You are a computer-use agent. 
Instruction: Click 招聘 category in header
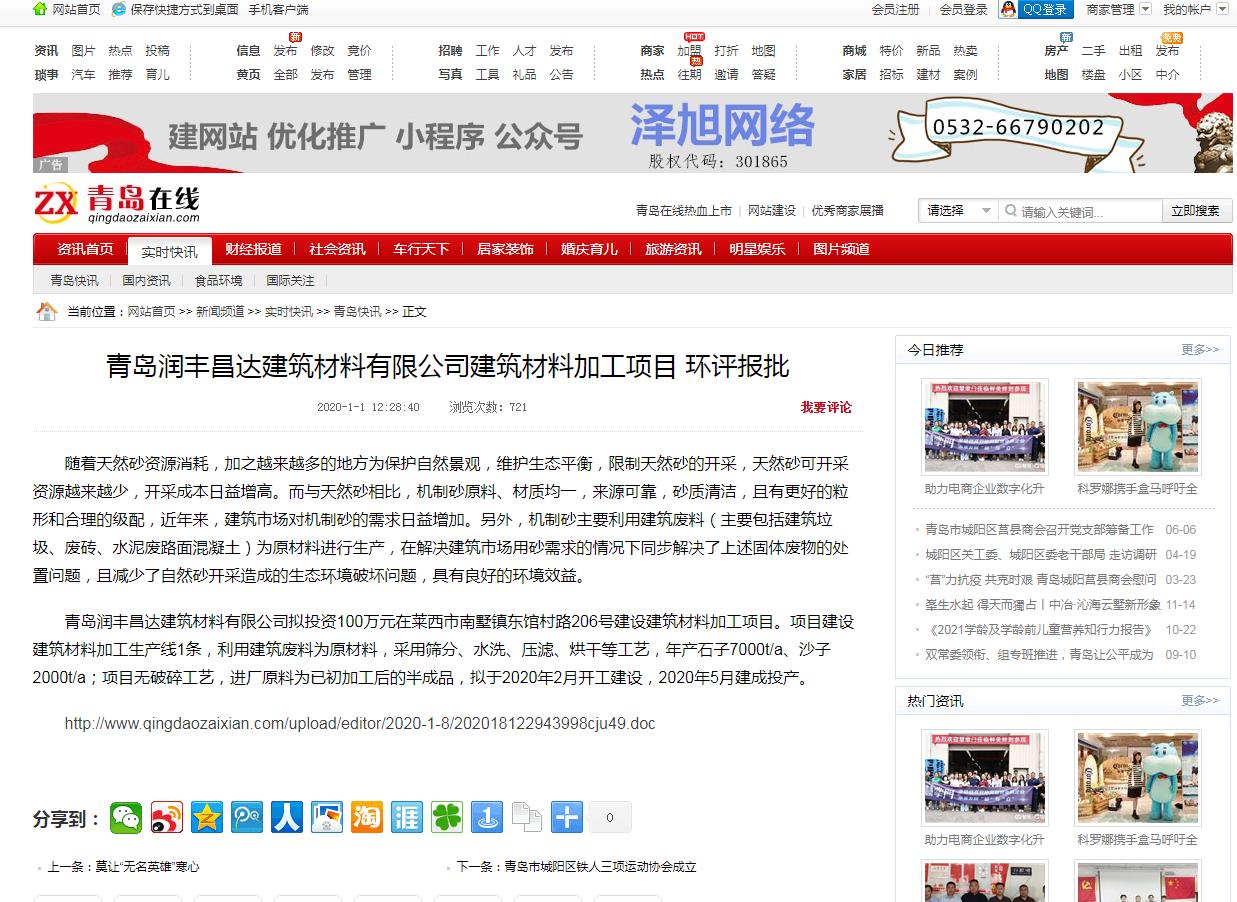(450, 50)
